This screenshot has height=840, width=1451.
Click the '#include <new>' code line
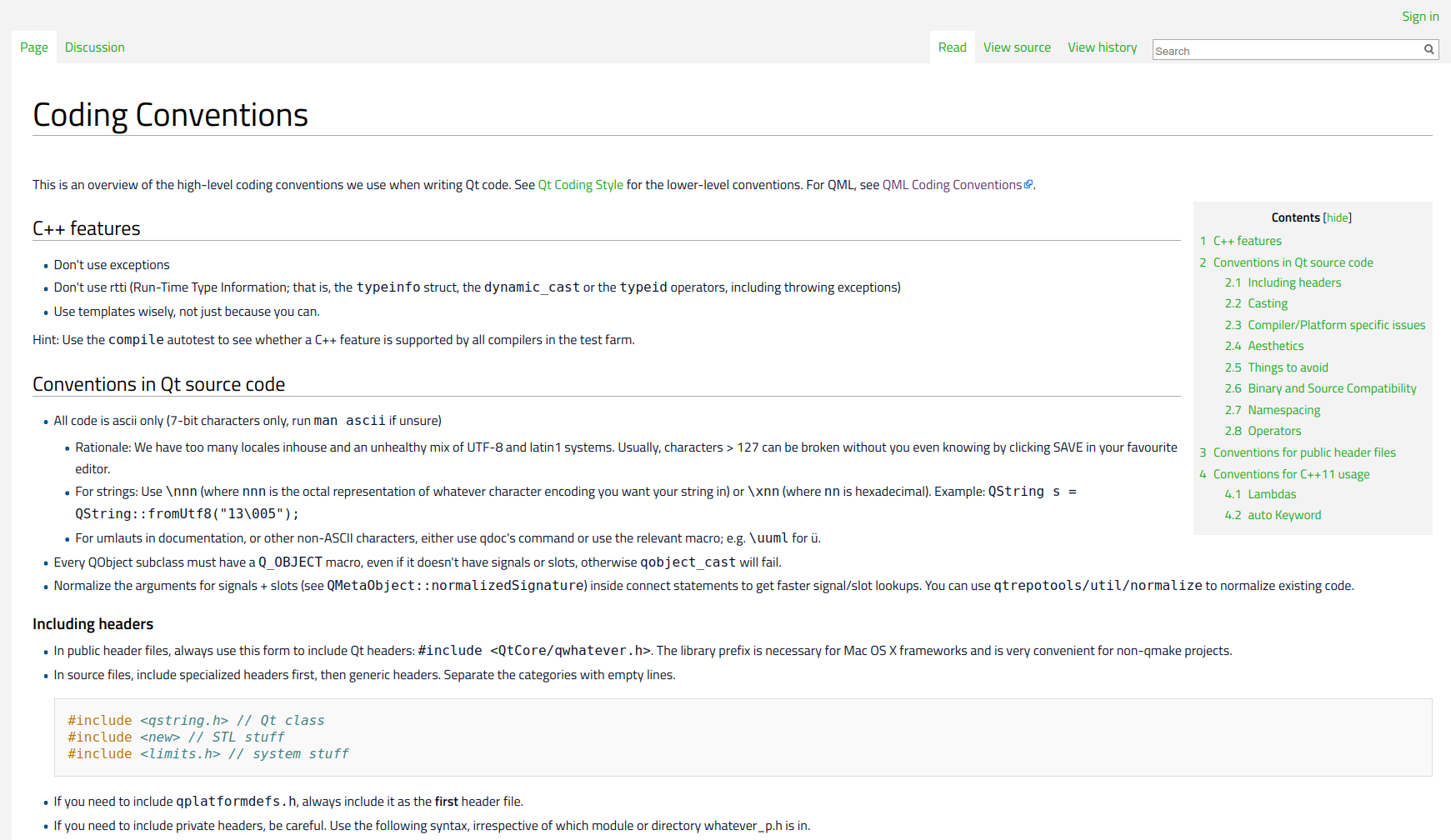tap(176, 737)
